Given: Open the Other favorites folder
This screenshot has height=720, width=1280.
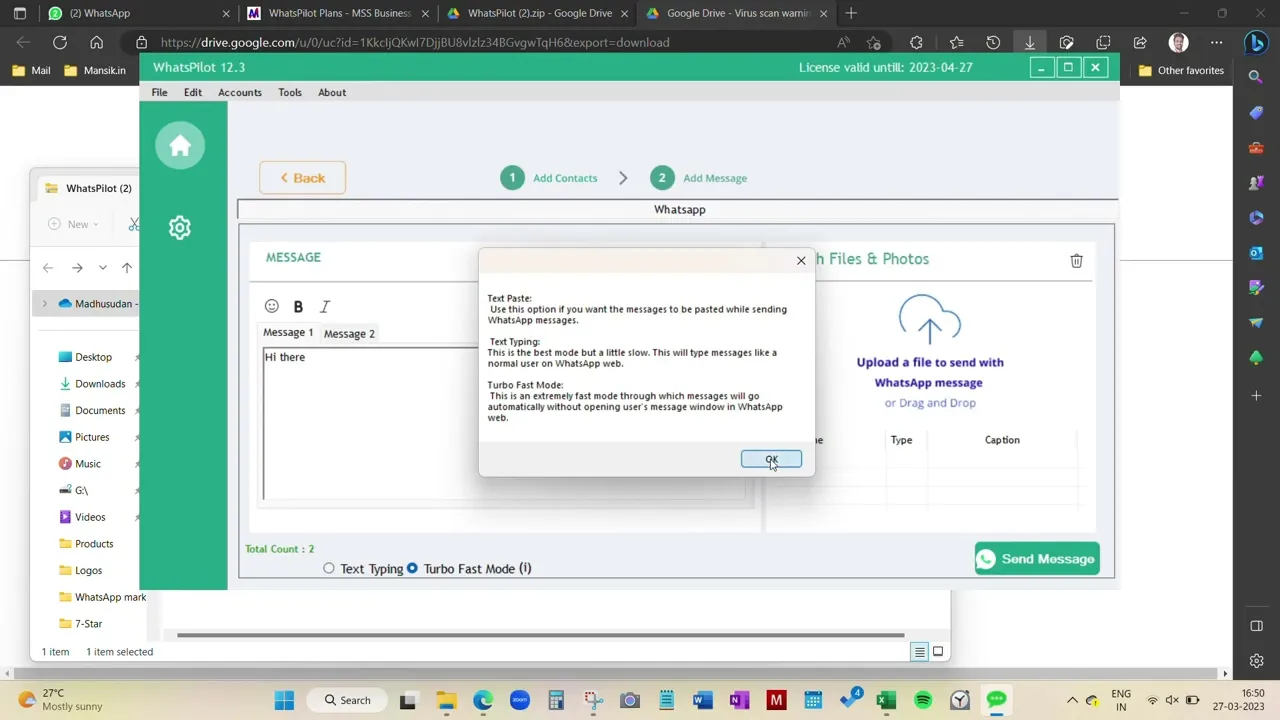Looking at the screenshot, I should point(1181,71).
